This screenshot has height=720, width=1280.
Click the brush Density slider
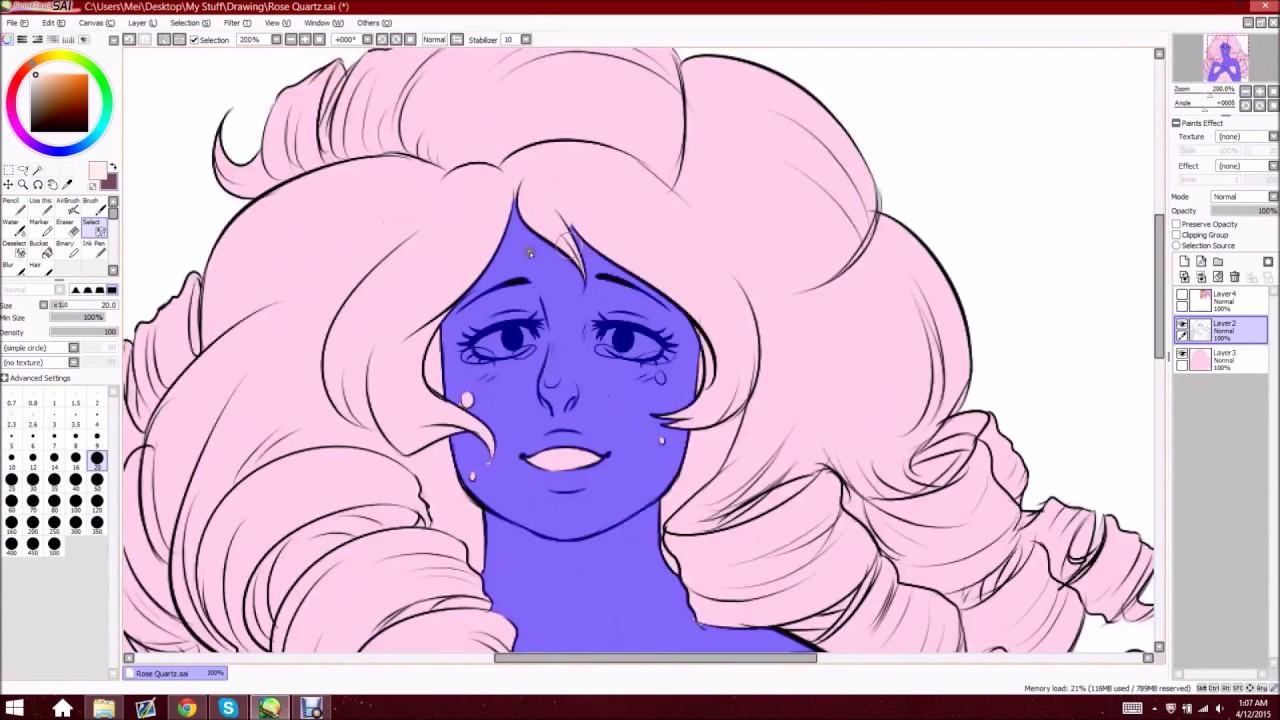click(x=84, y=332)
